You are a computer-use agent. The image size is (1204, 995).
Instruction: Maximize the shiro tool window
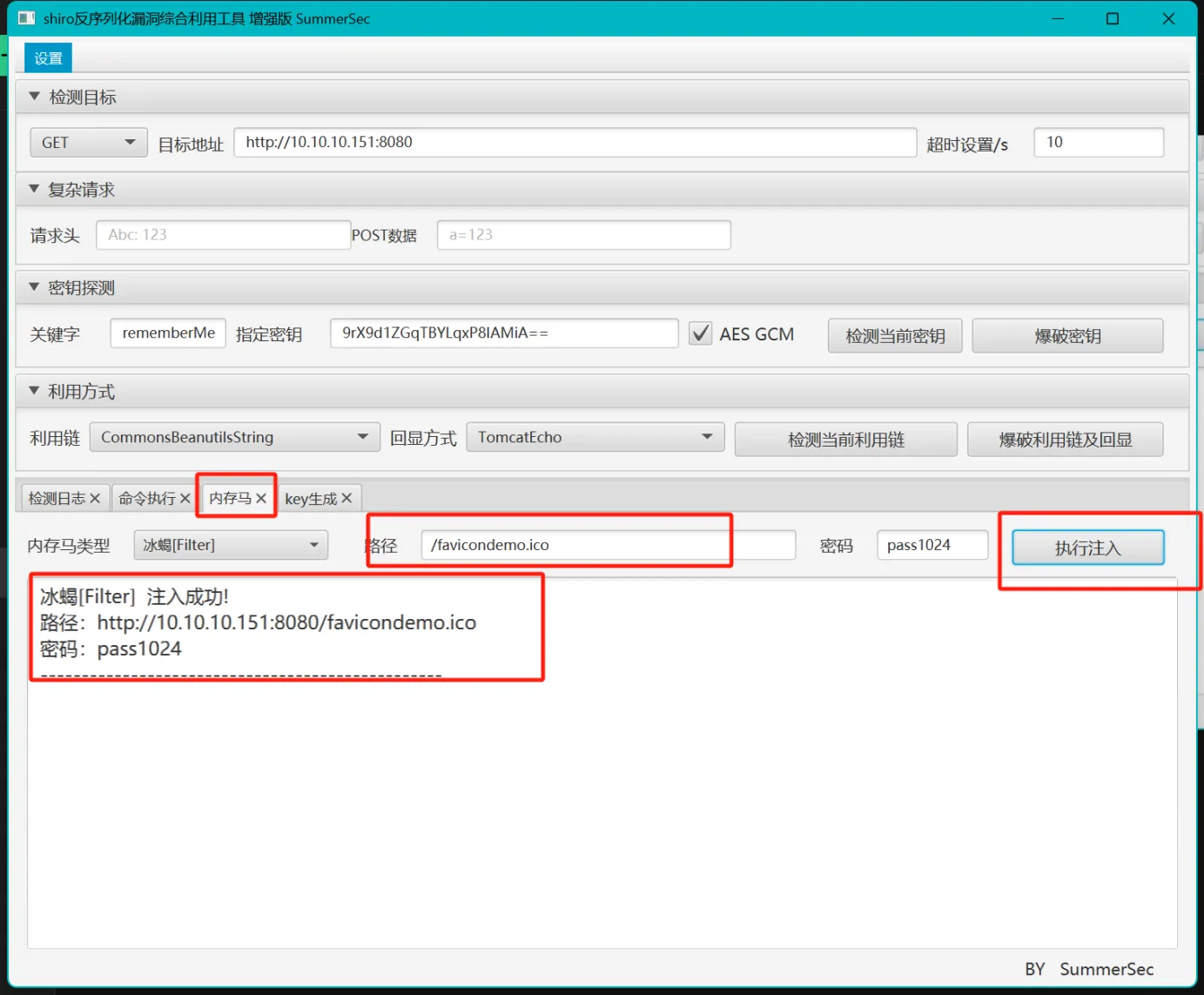tap(1113, 18)
